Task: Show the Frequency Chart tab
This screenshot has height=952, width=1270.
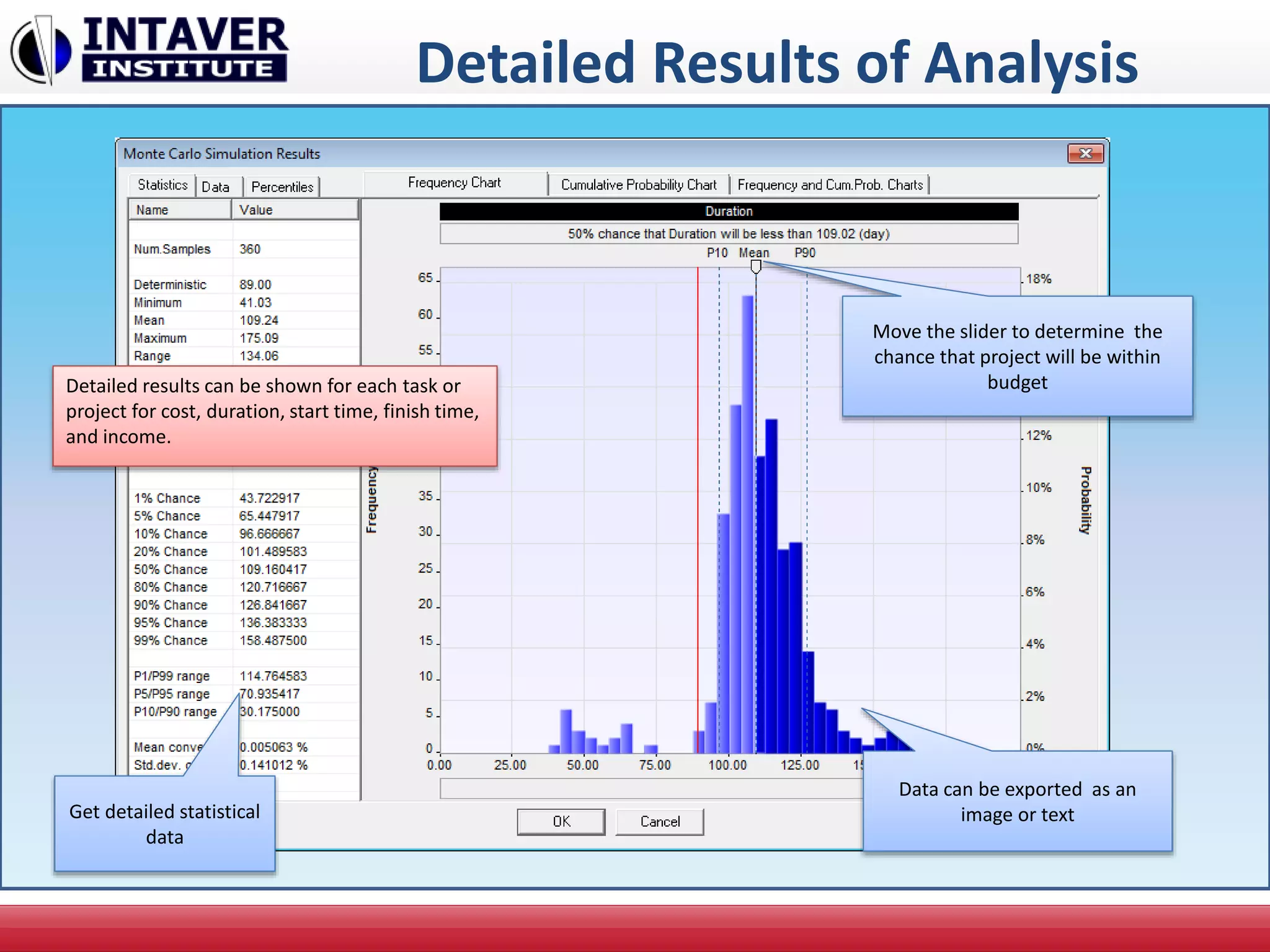Action: [x=455, y=183]
